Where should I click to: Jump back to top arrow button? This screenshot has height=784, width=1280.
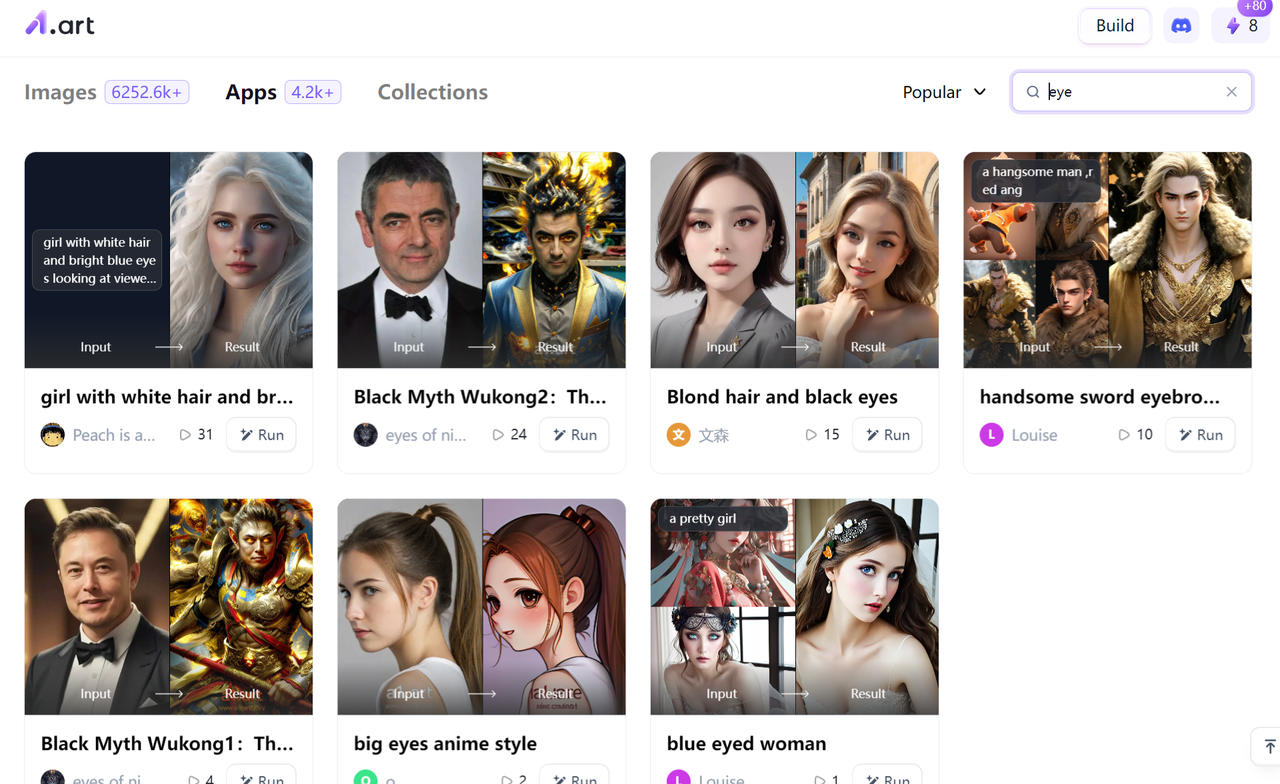(1269, 747)
